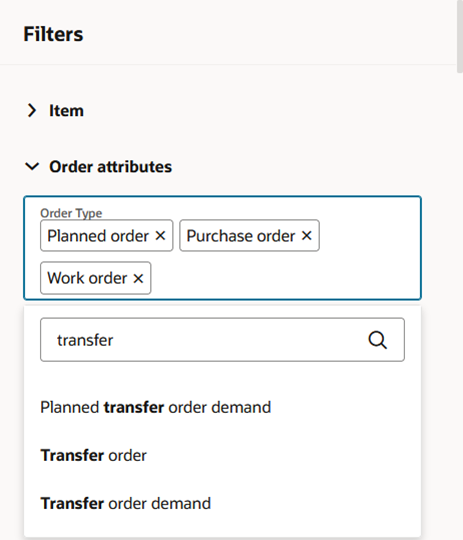Click the Order attributes heading
This screenshot has height=540, width=463.
point(111,167)
